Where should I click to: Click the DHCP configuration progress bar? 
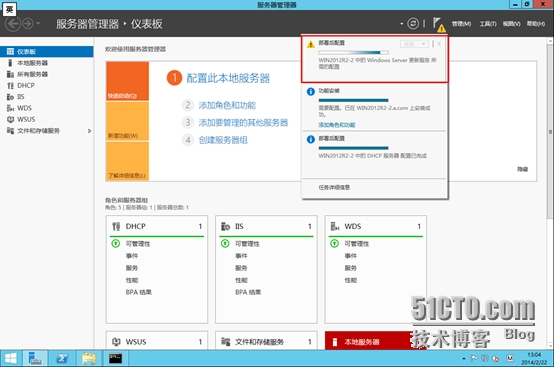pyautogui.click(x=353, y=148)
